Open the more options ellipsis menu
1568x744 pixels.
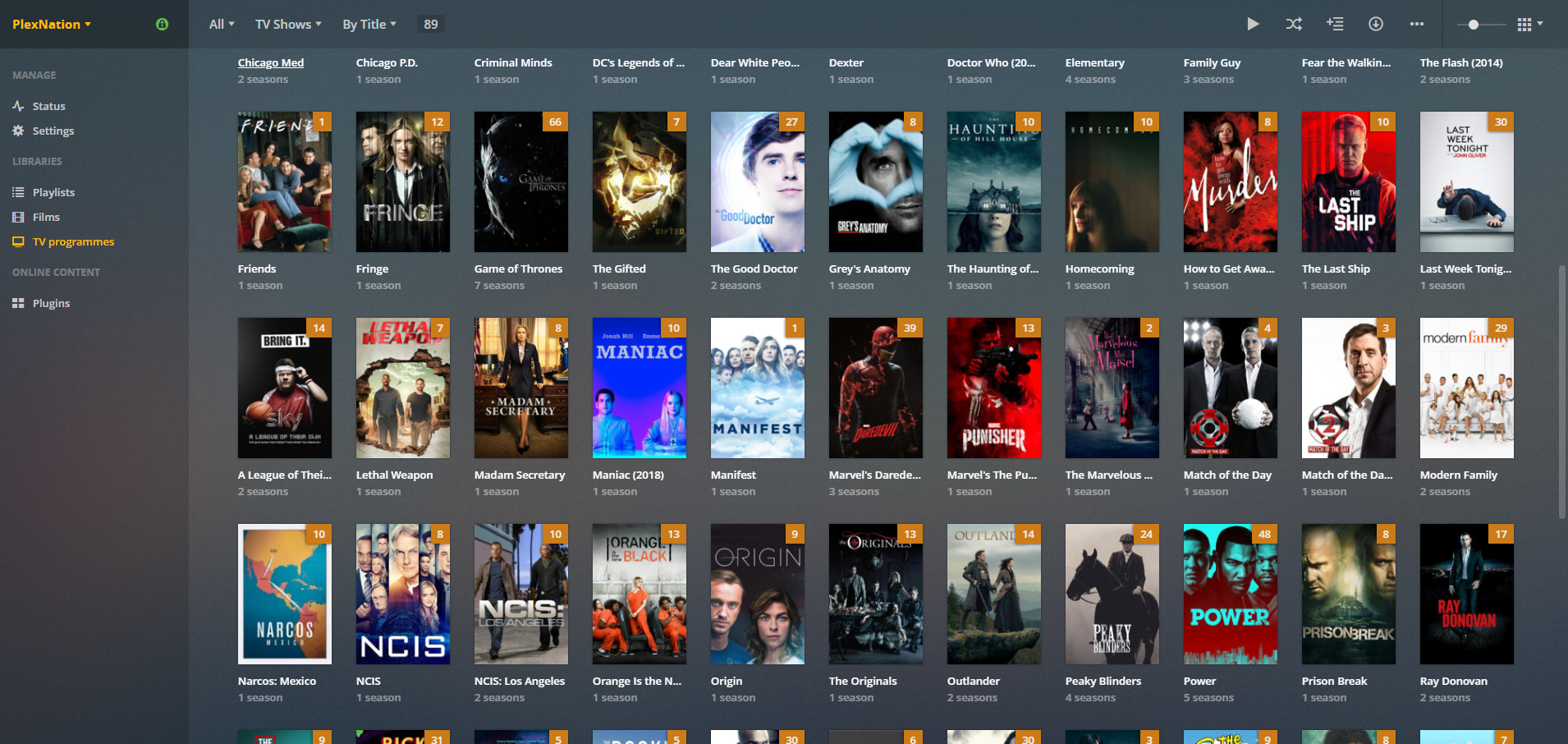click(1417, 24)
